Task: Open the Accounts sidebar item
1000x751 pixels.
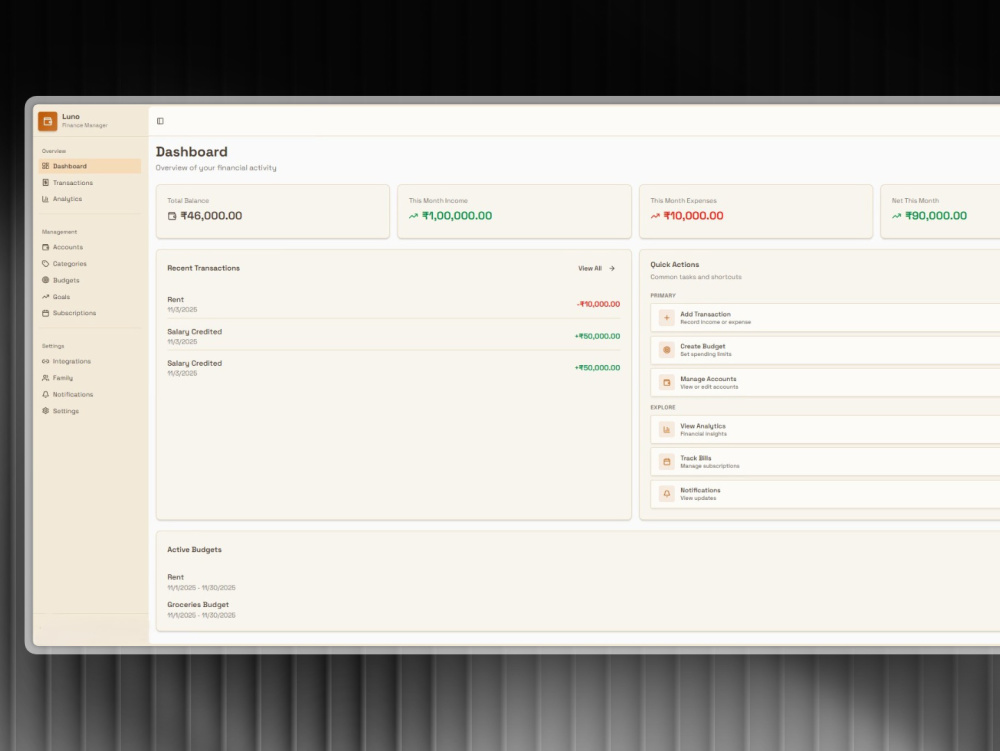Action: click(x=90, y=247)
